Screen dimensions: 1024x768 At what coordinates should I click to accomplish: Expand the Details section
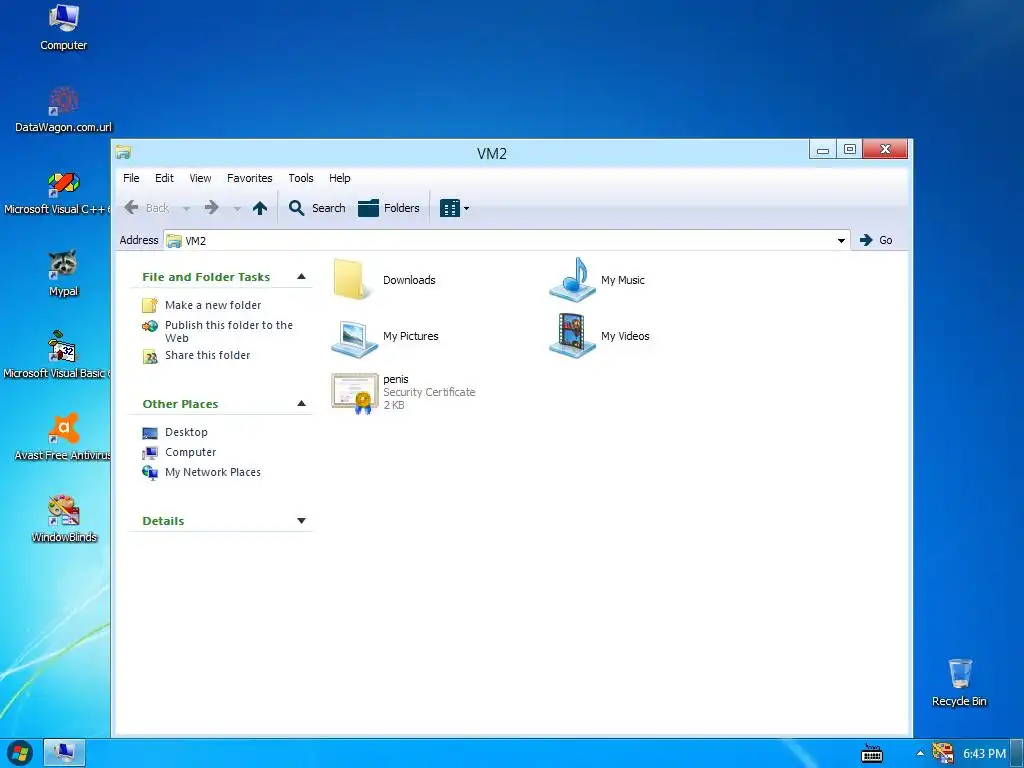click(301, 520)
